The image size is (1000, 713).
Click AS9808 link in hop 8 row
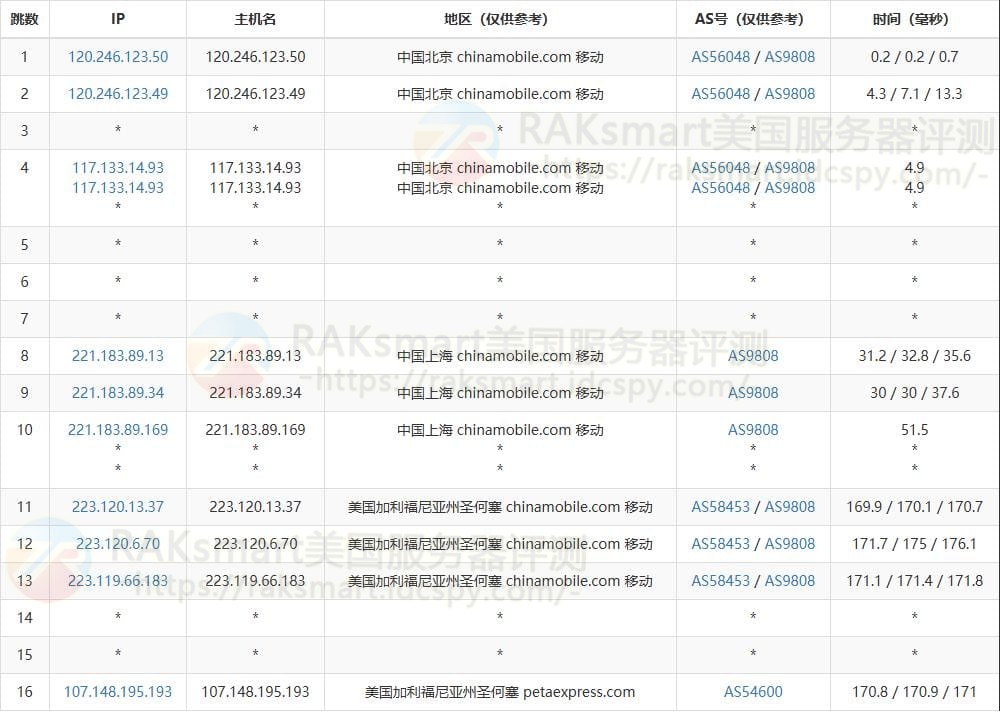(753, 356)
